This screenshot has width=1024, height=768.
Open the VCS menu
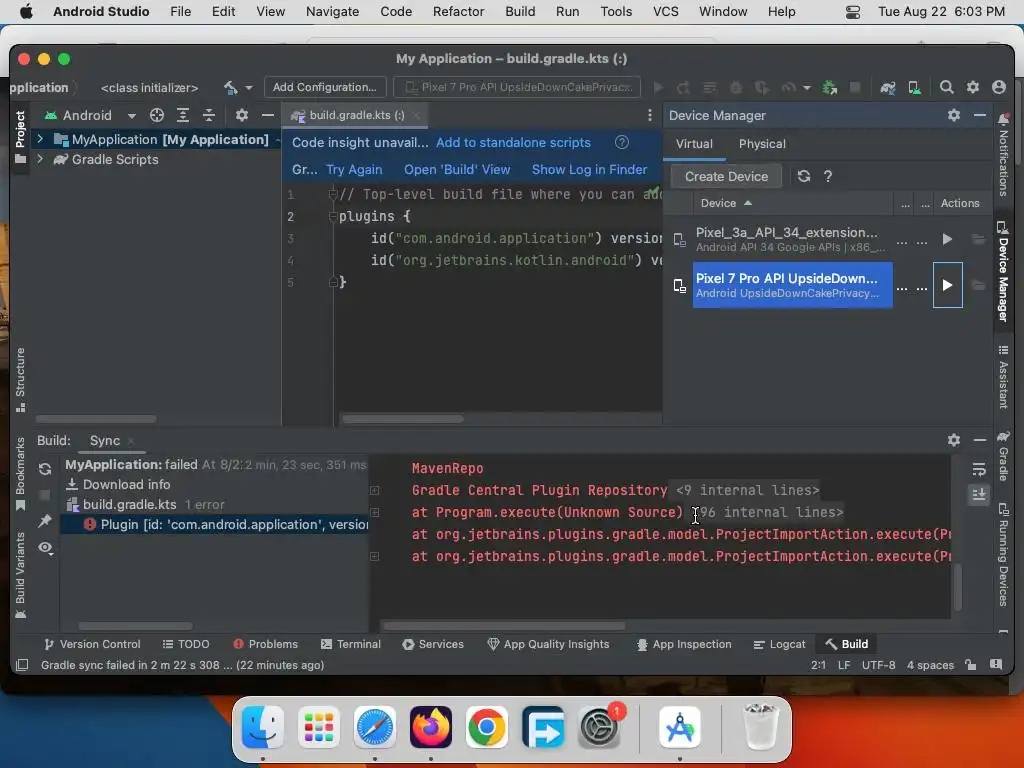[665, 12]
